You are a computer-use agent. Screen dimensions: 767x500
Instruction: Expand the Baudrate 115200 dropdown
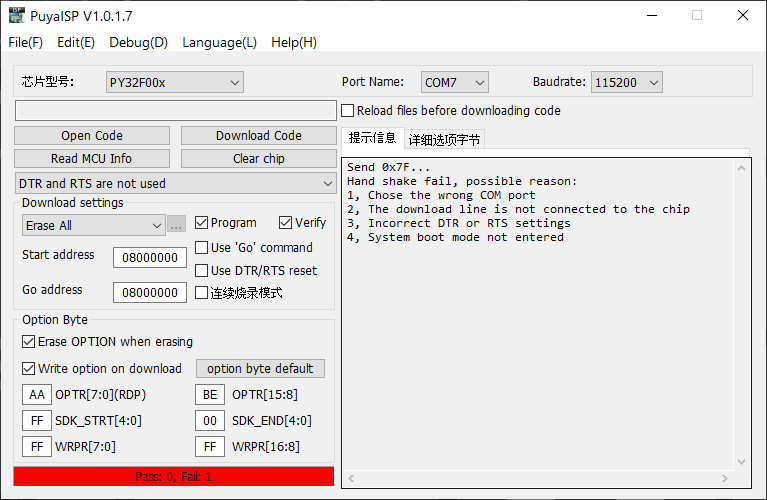627,82
